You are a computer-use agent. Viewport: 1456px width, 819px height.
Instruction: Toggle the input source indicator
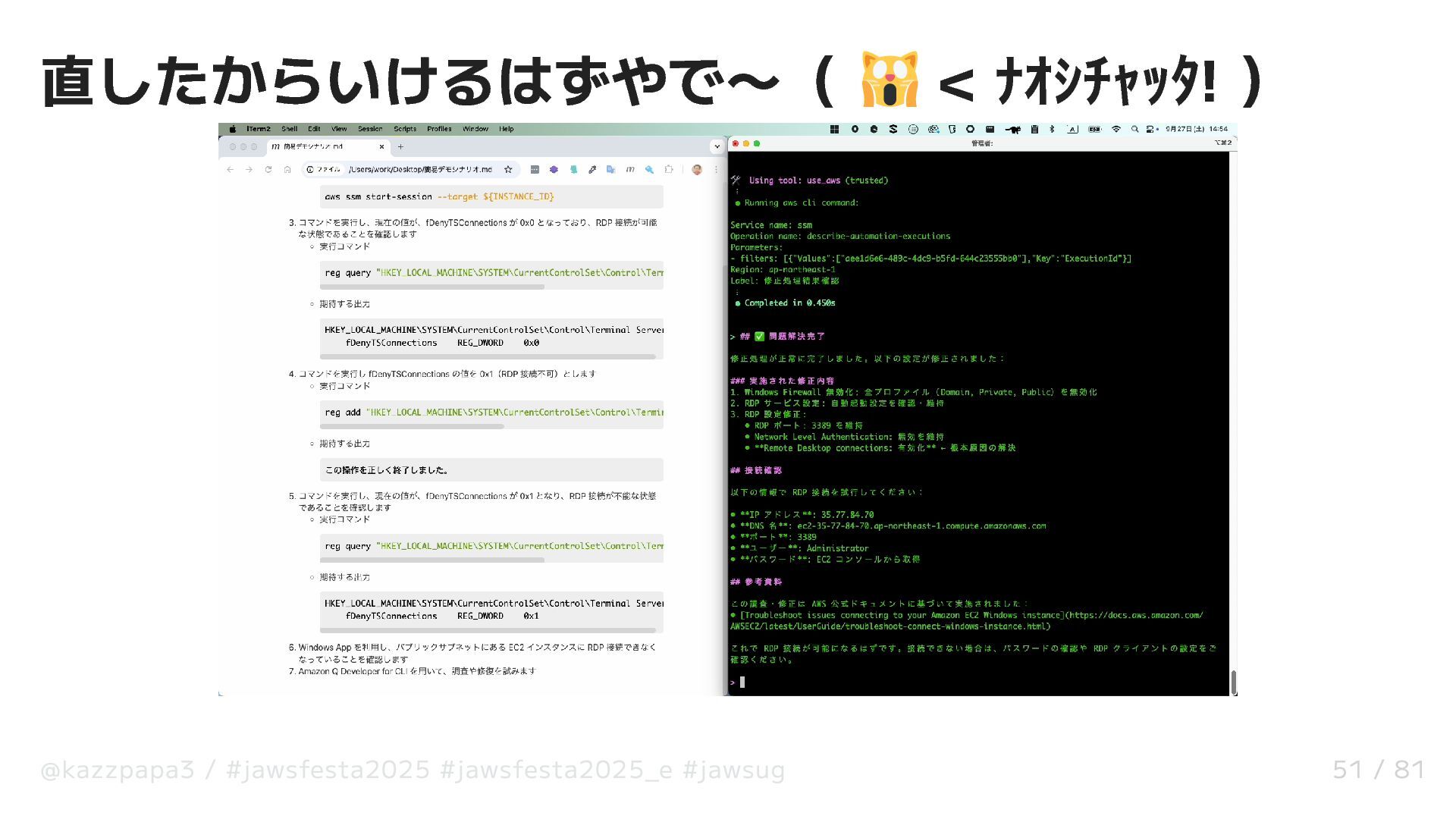[x=1072, y=129]
